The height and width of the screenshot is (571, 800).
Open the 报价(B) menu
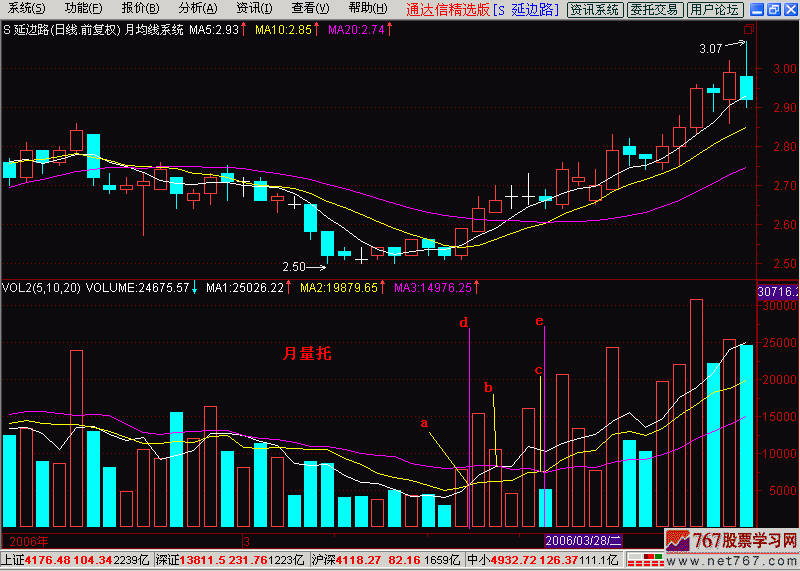[141, 9]
